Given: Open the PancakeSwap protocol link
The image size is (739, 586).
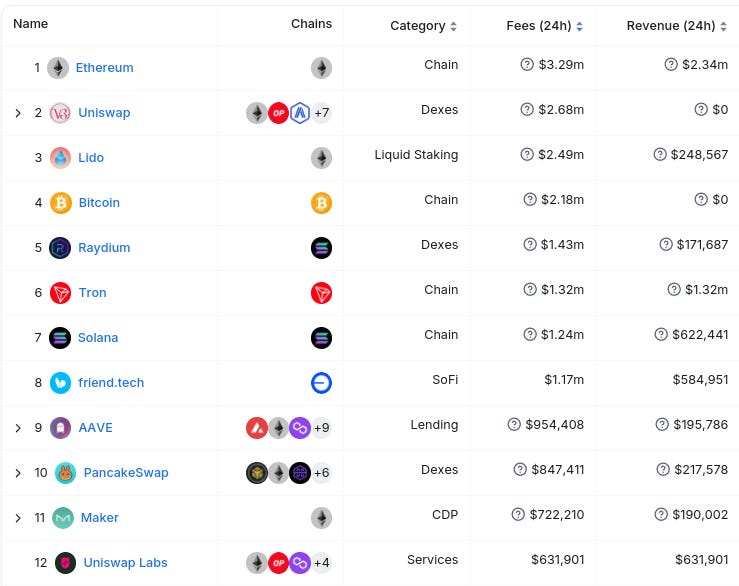Looking at the screenshot, I should pos(126,473).
